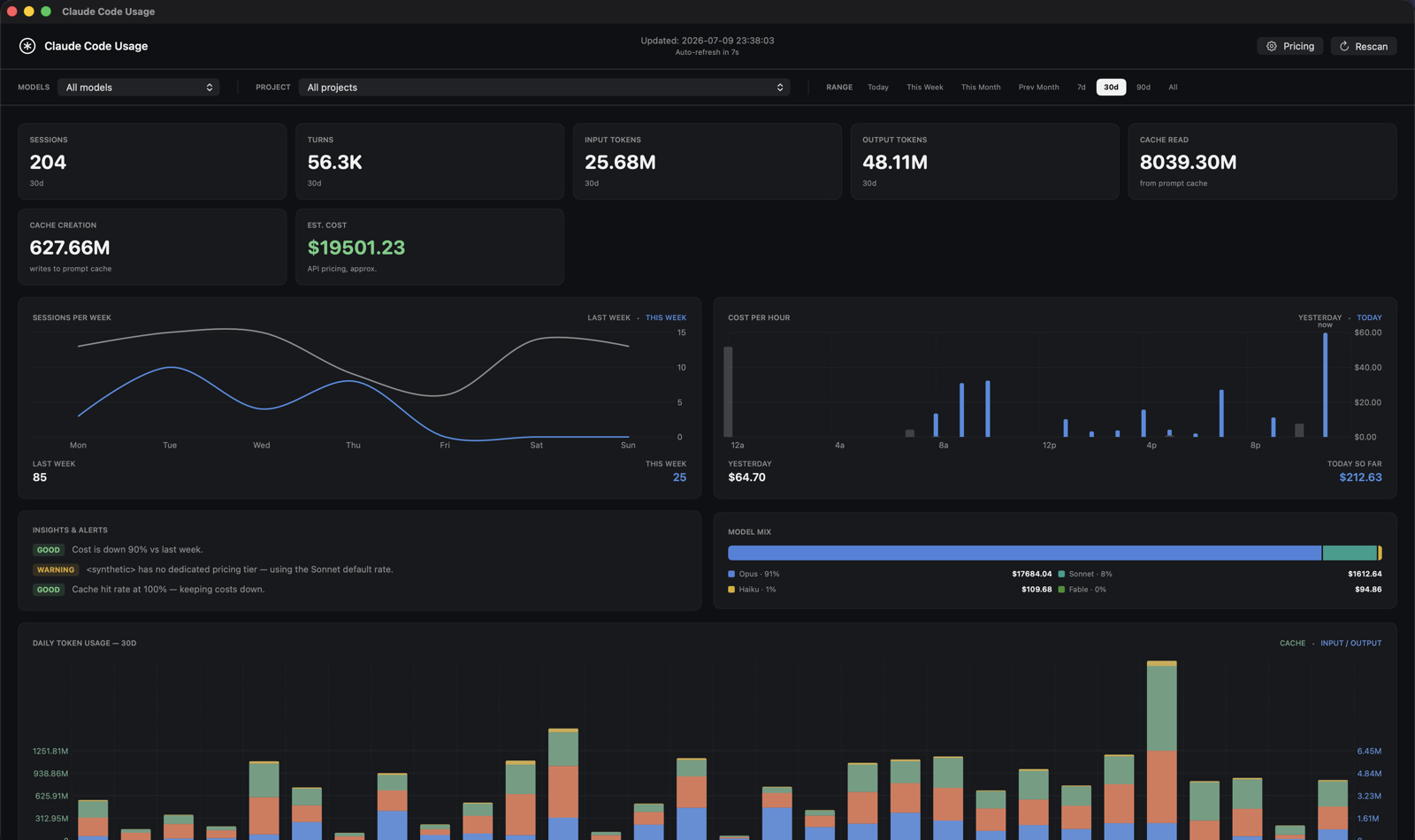Toggle YESTERDAY series in cost per hour
Image resolution: width=1415 pixels, height=840 pixels.
pos(1319,317)
